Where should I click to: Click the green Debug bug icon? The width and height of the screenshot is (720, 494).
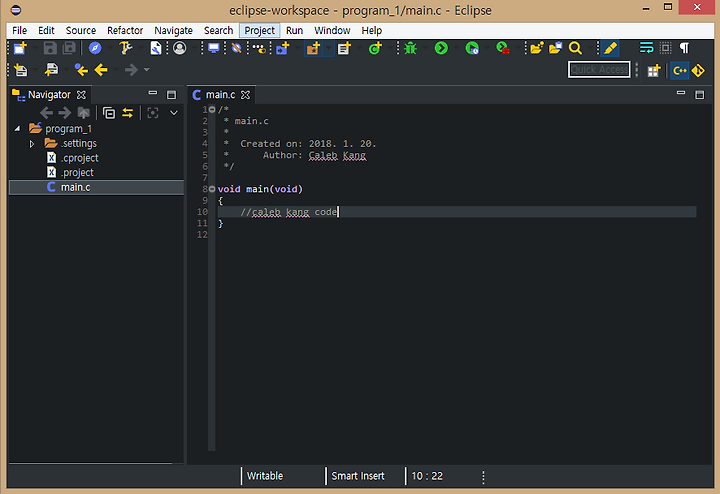tap(411, 48)
